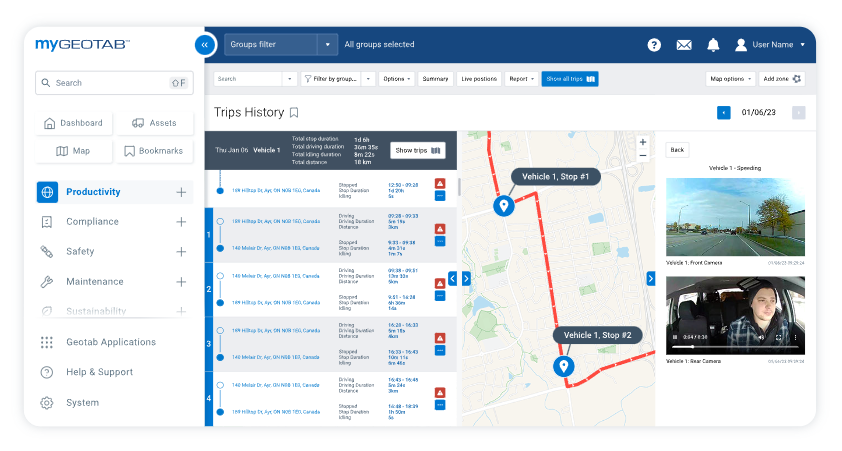This screenshot has height=451, width=842.
Task: Collapse trips list with left chevron
Action: coord(453,279)
